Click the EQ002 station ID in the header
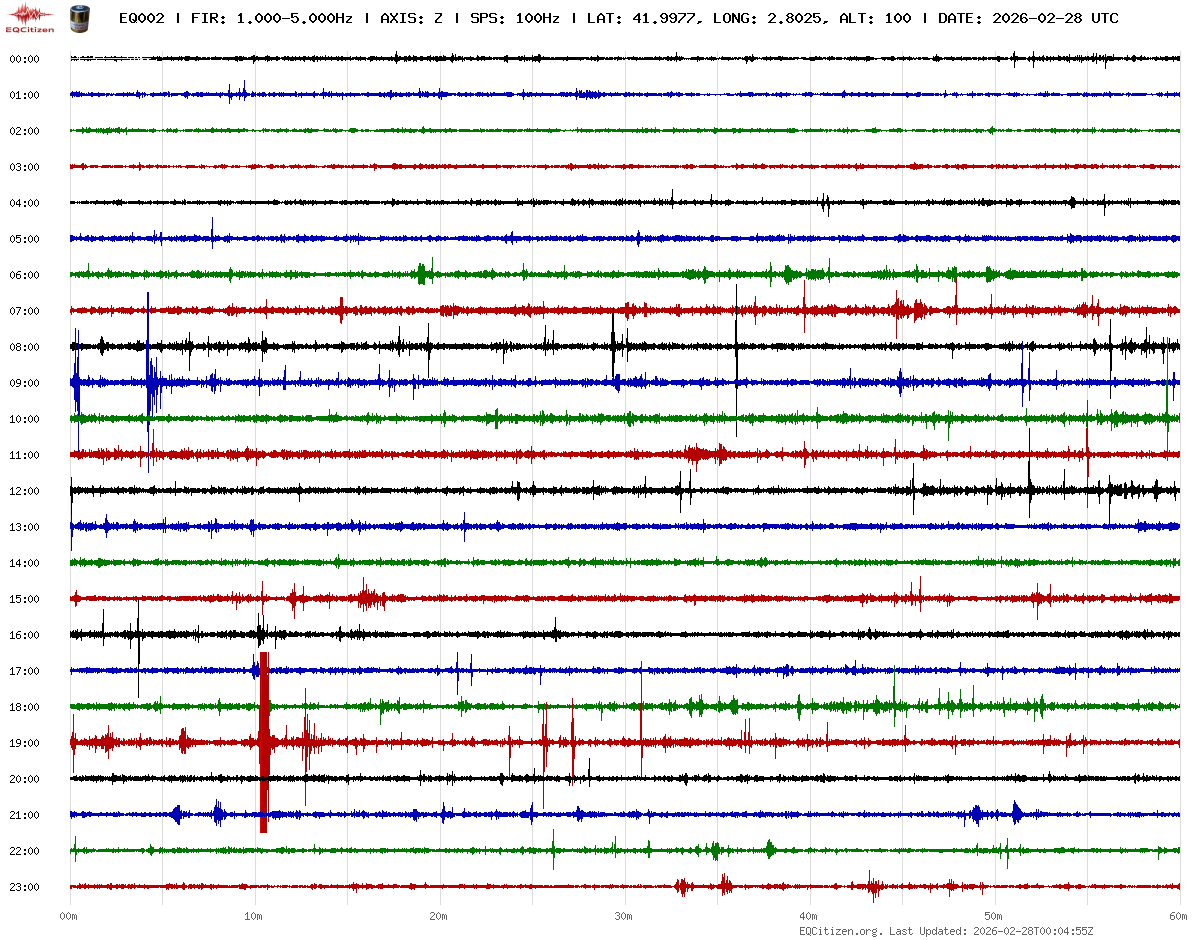This screenshot has width=1200, height=940. (141, 18)
